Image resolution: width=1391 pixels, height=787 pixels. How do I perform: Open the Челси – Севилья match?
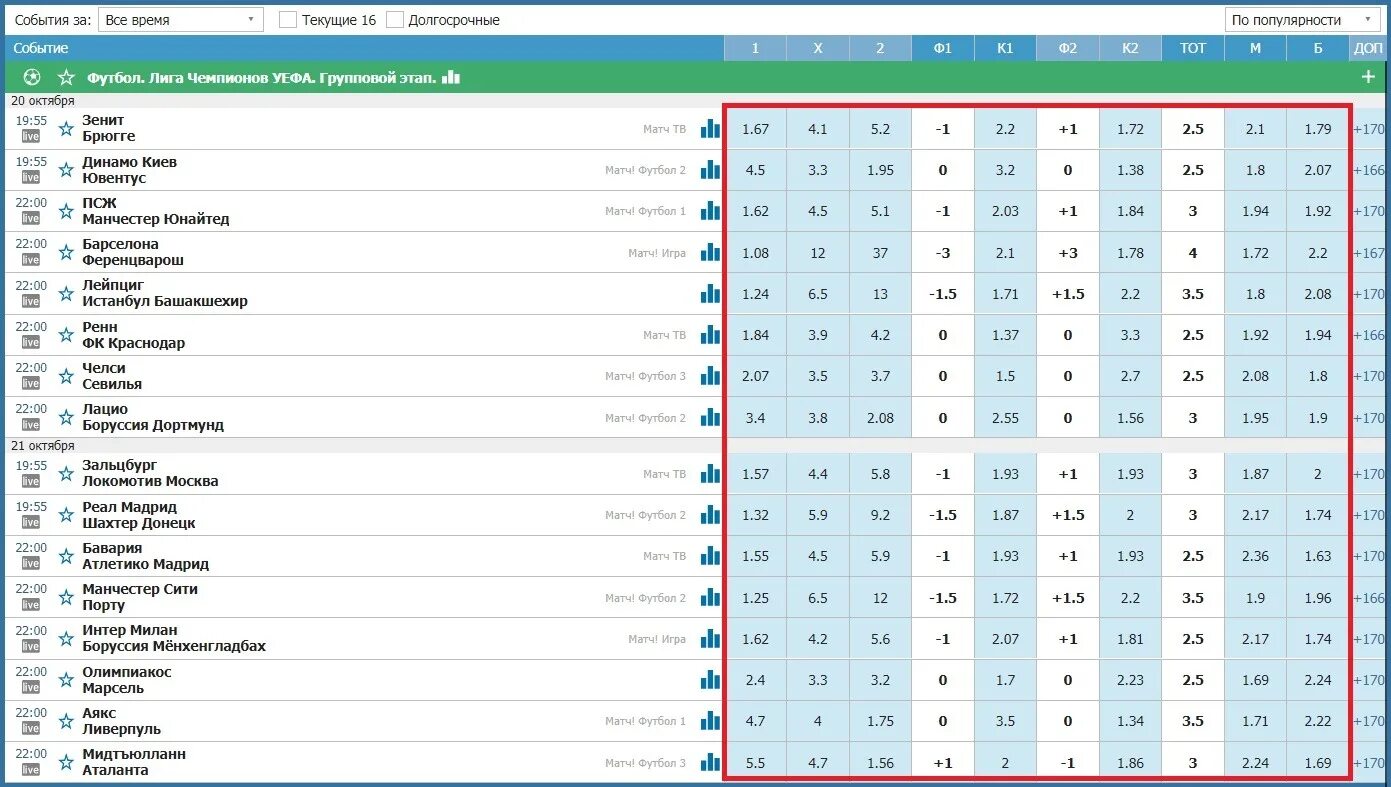coord(112,376)
